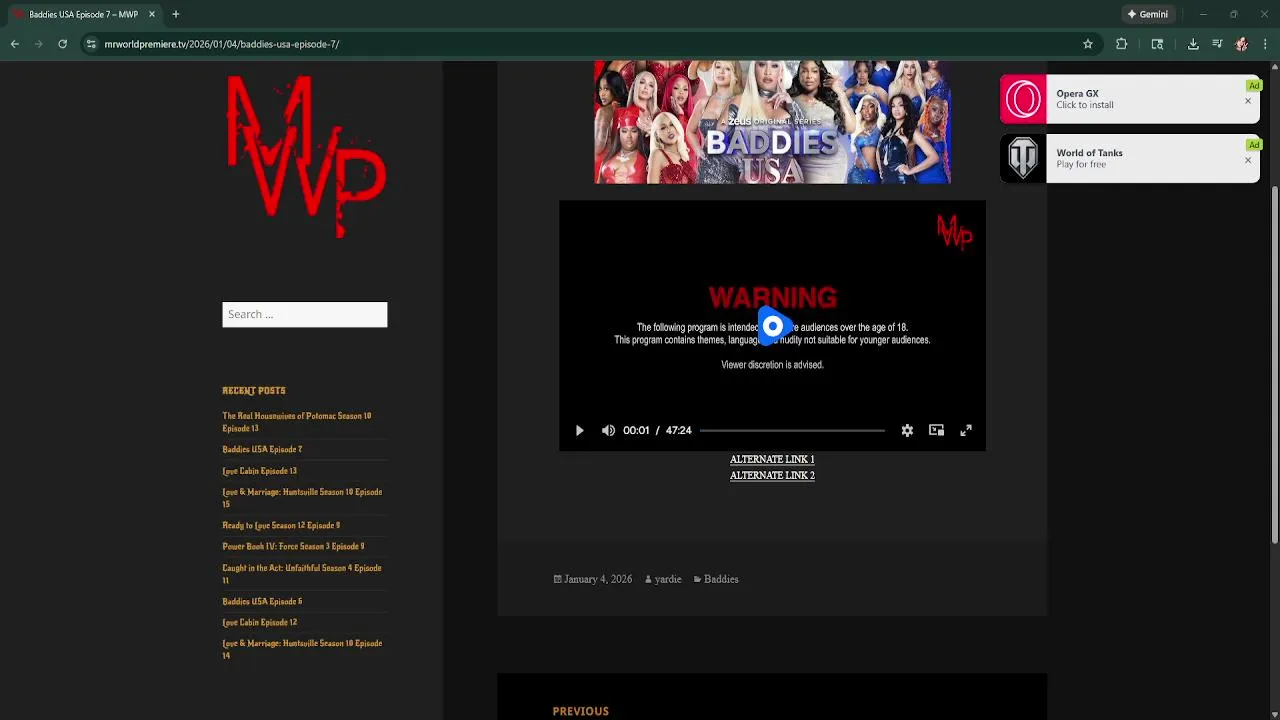Viewport: 1280px width, 720px height.
Task: Open the video player settings gear
Action: (907, 430)
